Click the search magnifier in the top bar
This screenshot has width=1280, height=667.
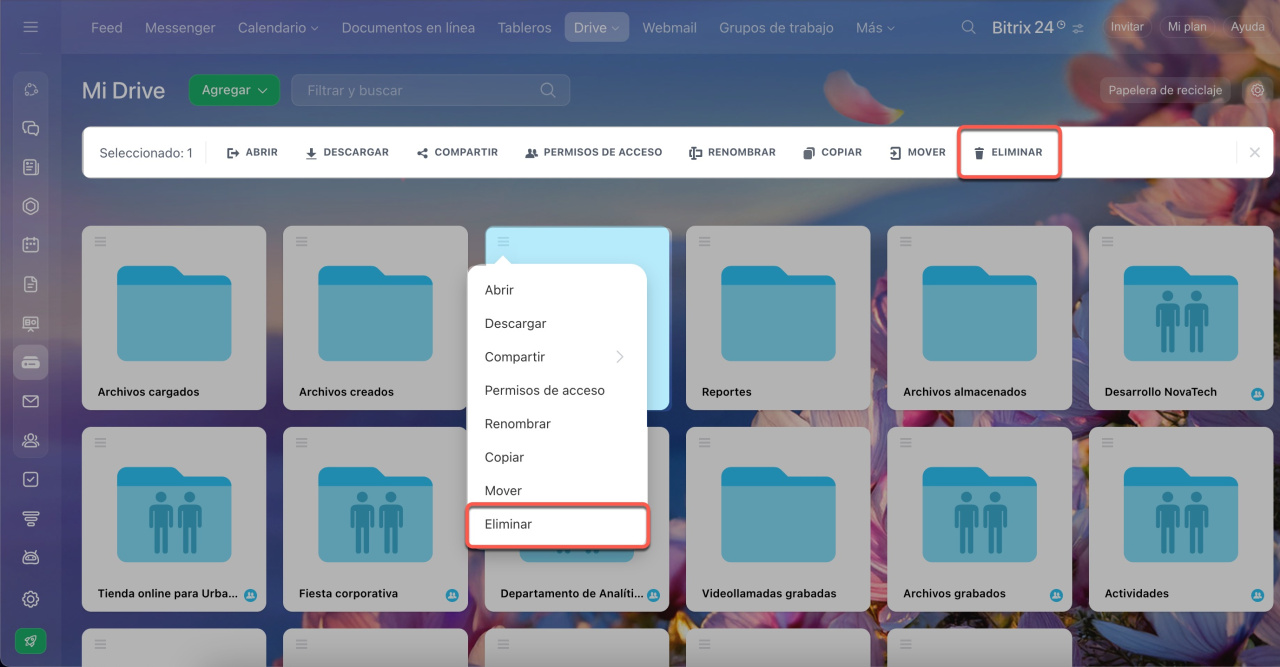tap(968, 27)
